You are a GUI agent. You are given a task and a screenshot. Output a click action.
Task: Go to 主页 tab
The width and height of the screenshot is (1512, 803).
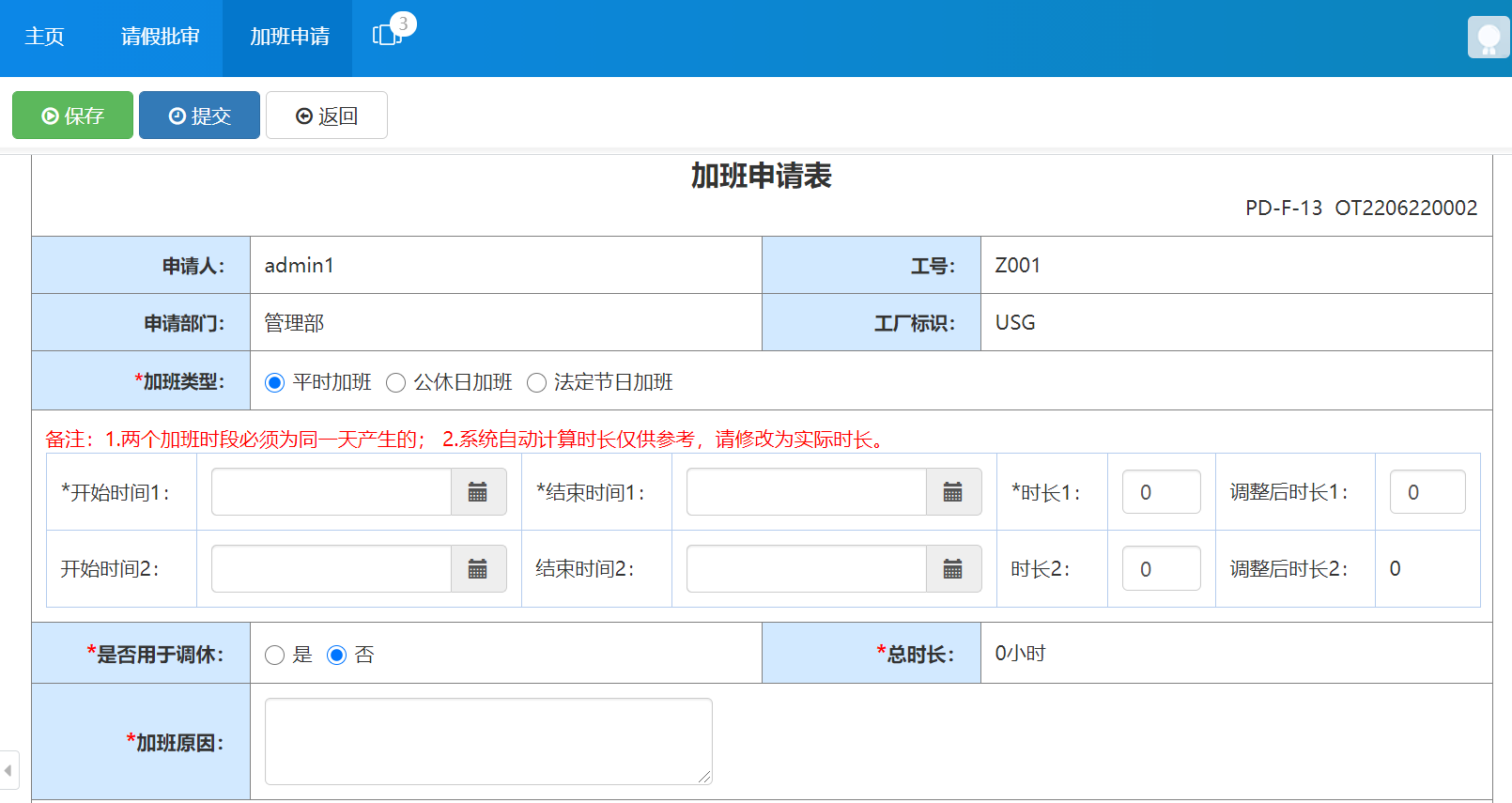pyautogui.click(x=44, y=37)
